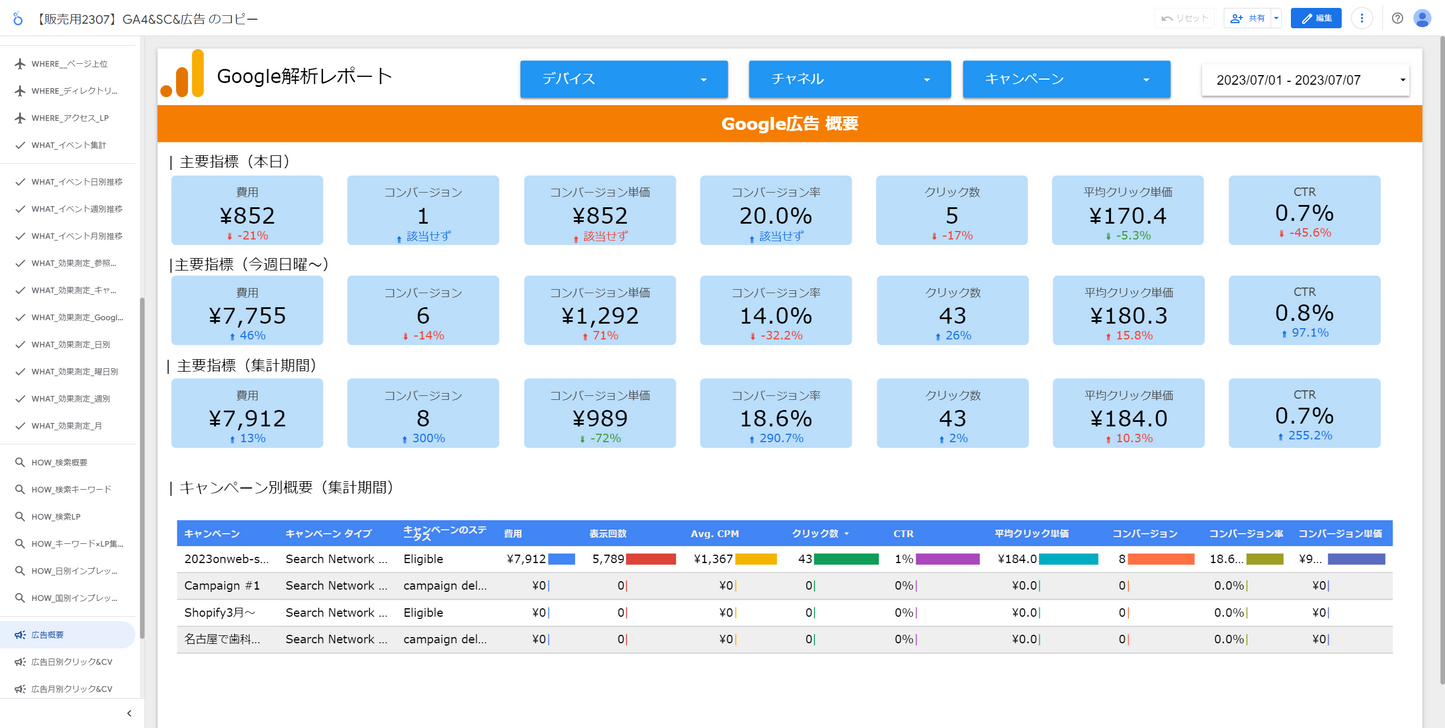Expand the share options arrow next to 共有
This screenshot has width=1445, height=728.
click(1276, 18)
